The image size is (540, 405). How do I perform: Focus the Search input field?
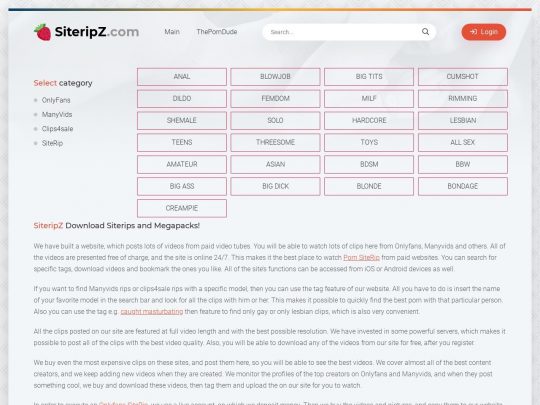point(344,32)
